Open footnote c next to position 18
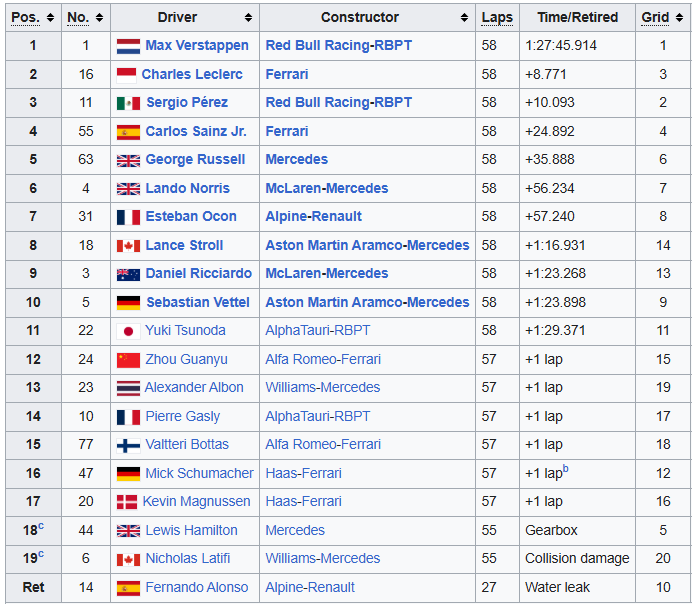Image resolution: width=692 pixels, height=604 pixels. pos(41,525)
